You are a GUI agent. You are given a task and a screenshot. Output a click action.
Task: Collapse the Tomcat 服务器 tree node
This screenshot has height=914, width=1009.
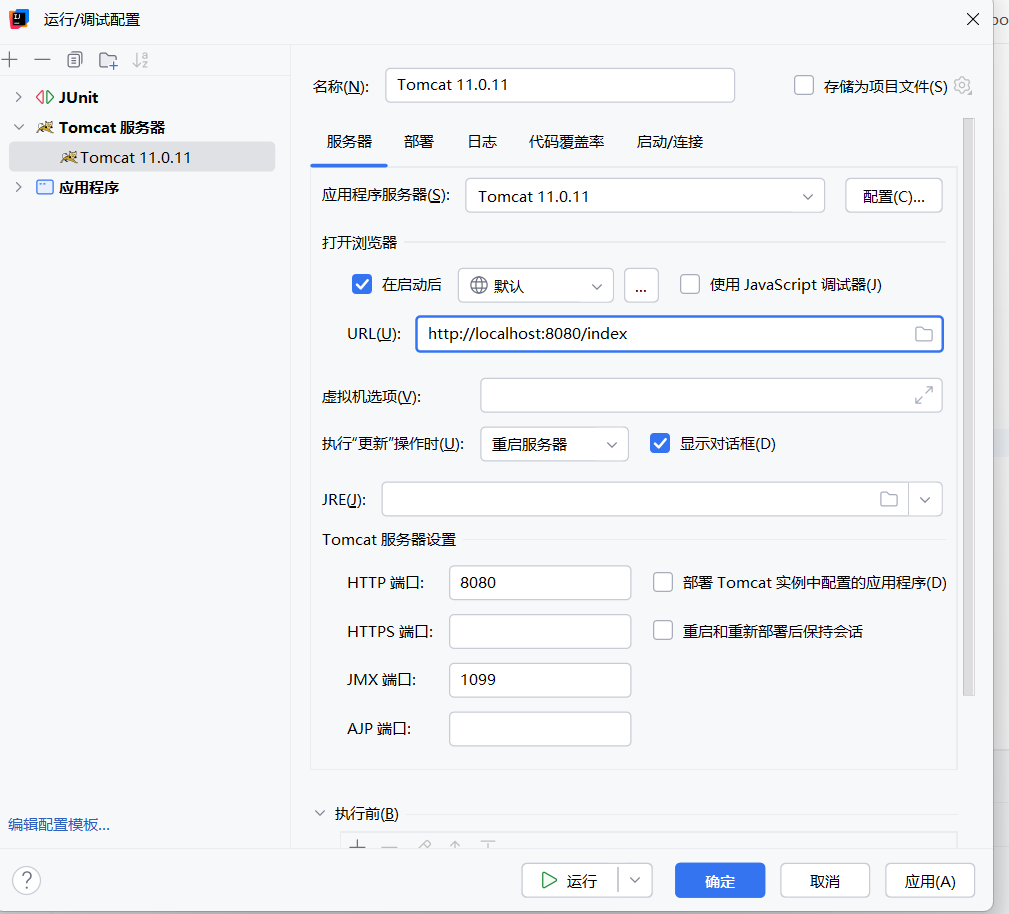19,127
